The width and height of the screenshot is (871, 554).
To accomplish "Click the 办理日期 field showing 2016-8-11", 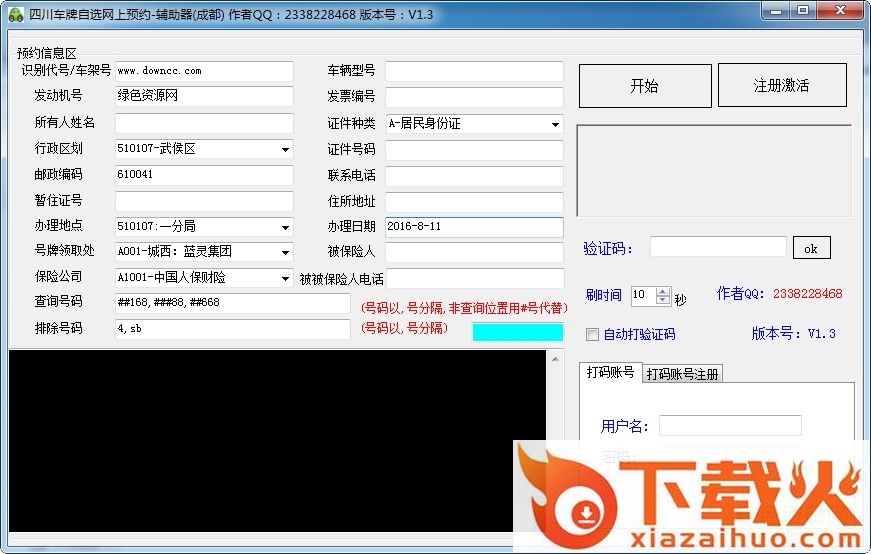I will click(x=474, y=227).
